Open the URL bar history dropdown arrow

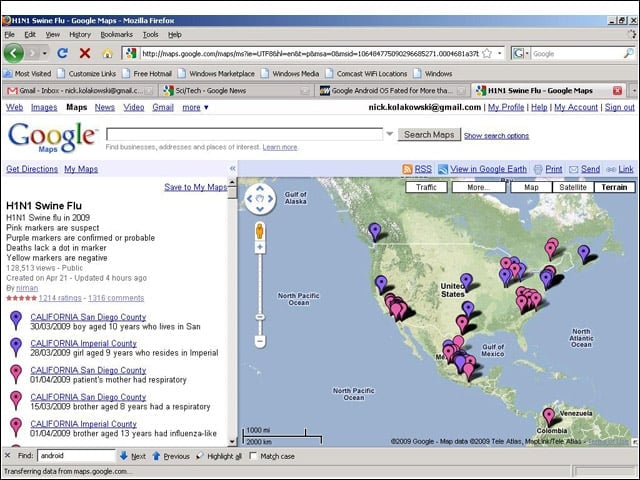(x=500, y=53)
